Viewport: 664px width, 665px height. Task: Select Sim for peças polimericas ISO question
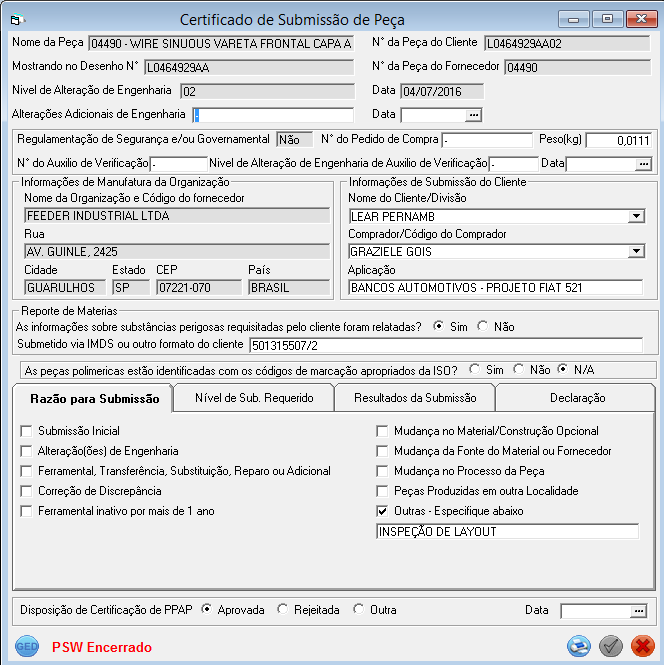click(475, 369)
